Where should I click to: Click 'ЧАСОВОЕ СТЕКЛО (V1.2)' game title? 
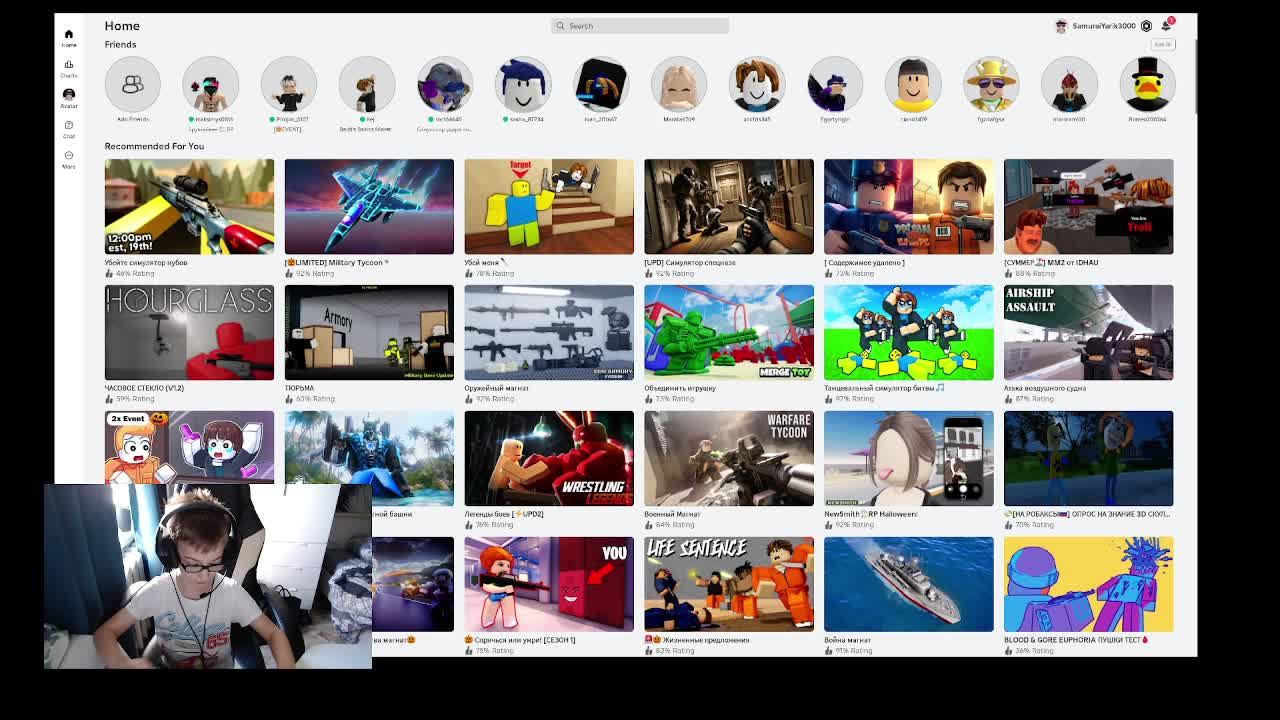point(144,388)
